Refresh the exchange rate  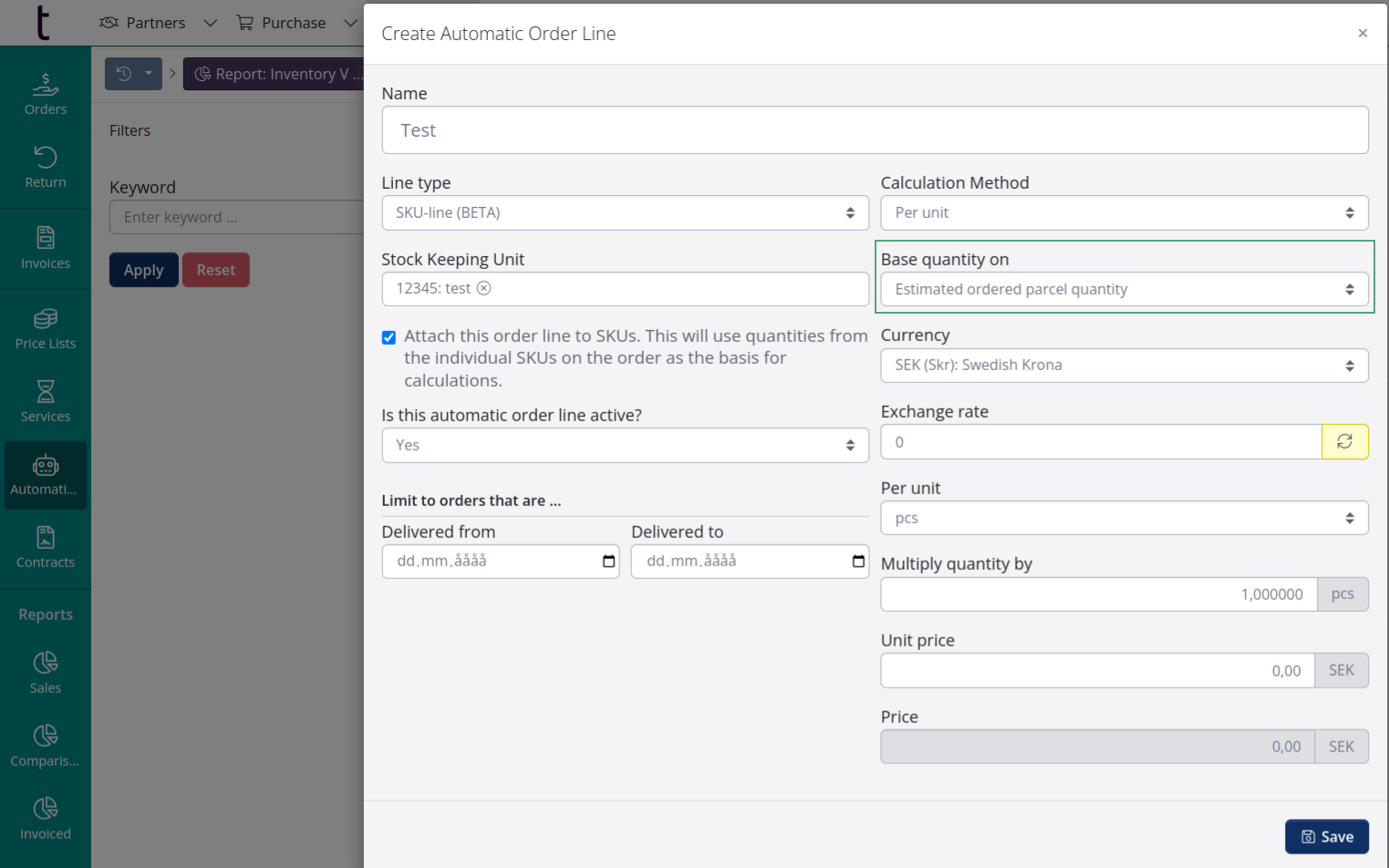(1344, 441)
